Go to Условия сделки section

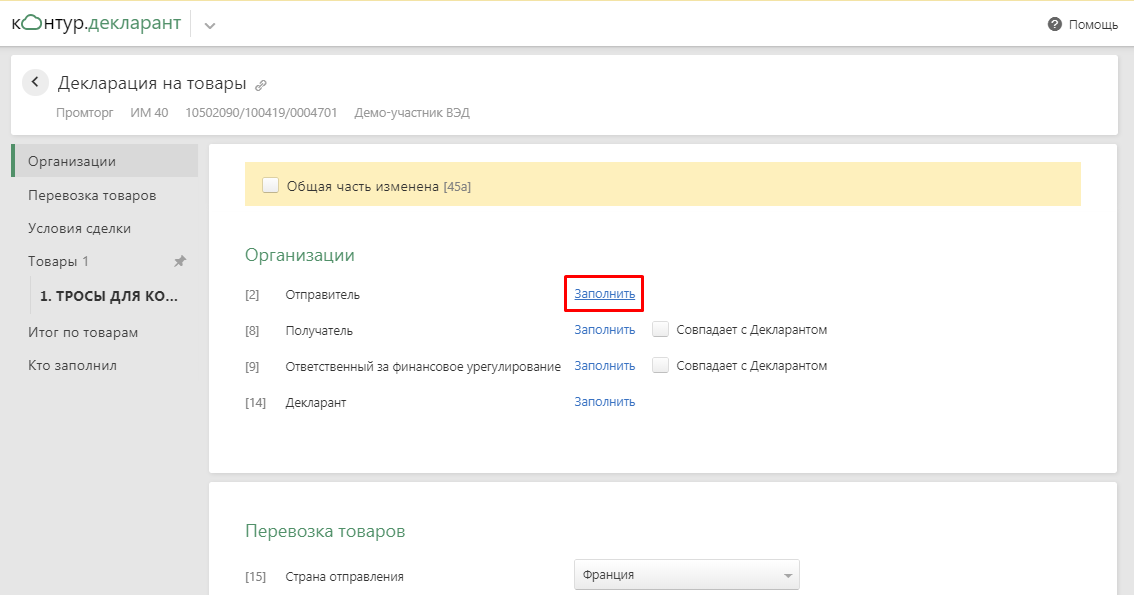coord(80,228)
